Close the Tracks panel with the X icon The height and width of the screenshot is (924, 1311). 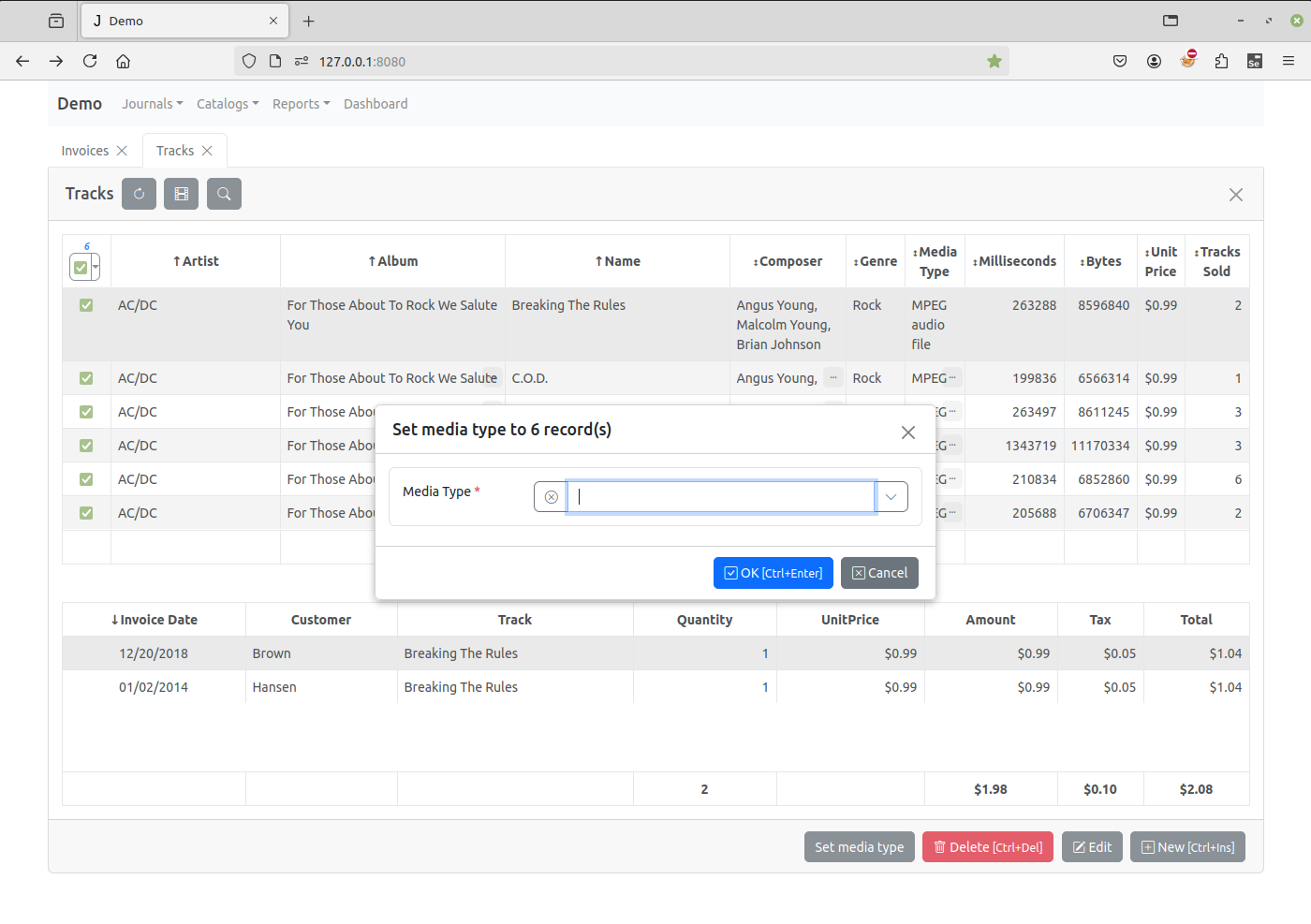click(x=1235, y=195)
